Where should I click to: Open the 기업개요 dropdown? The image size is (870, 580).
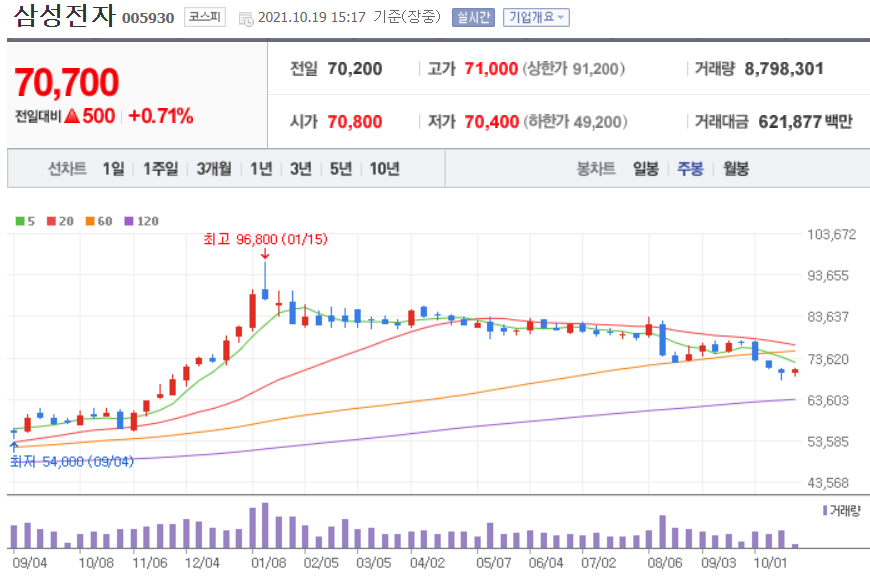click(x=536, y=17)
